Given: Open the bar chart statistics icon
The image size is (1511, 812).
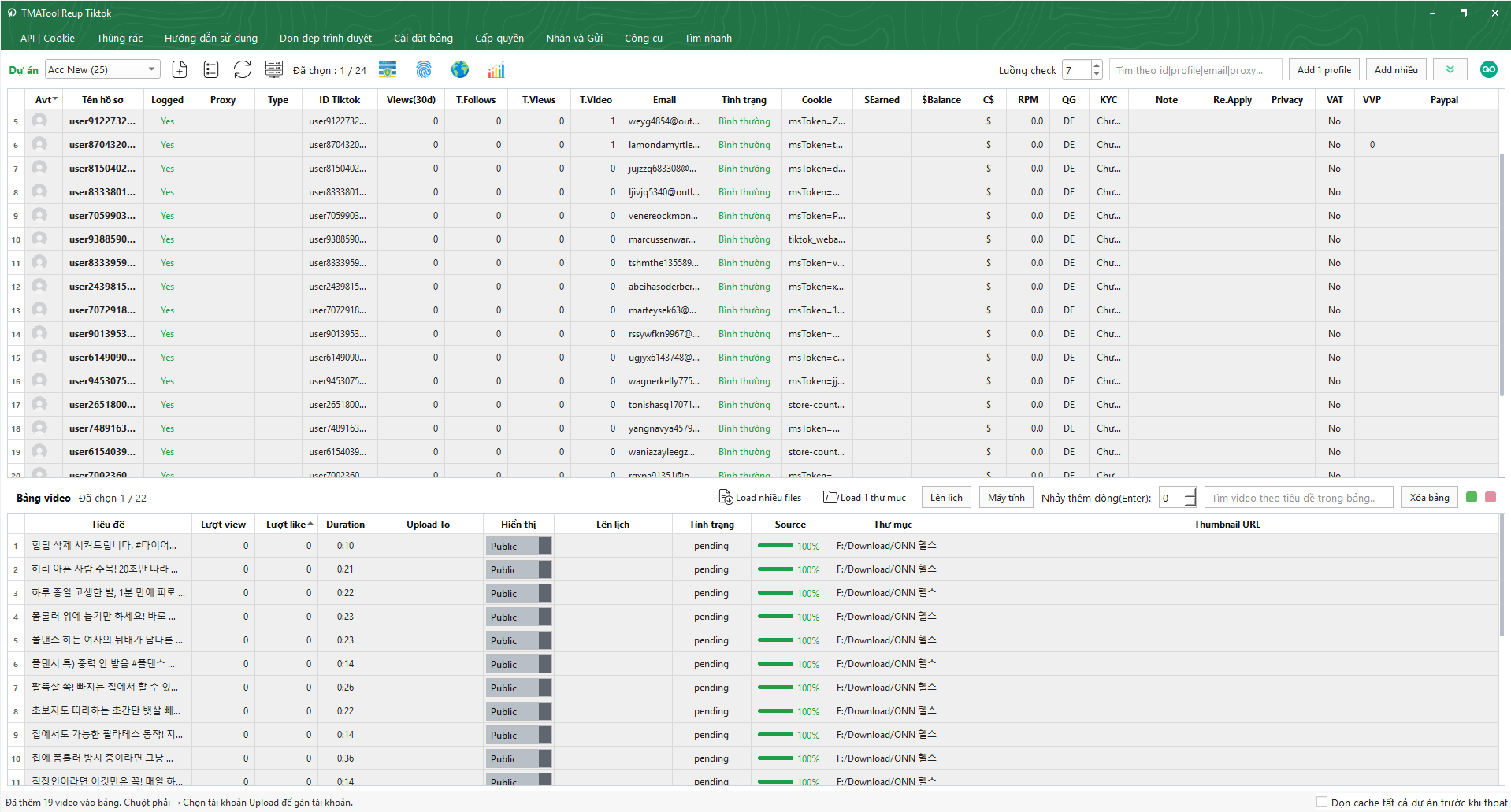Looking at the screenshot, I should click(x=496, y=70).
